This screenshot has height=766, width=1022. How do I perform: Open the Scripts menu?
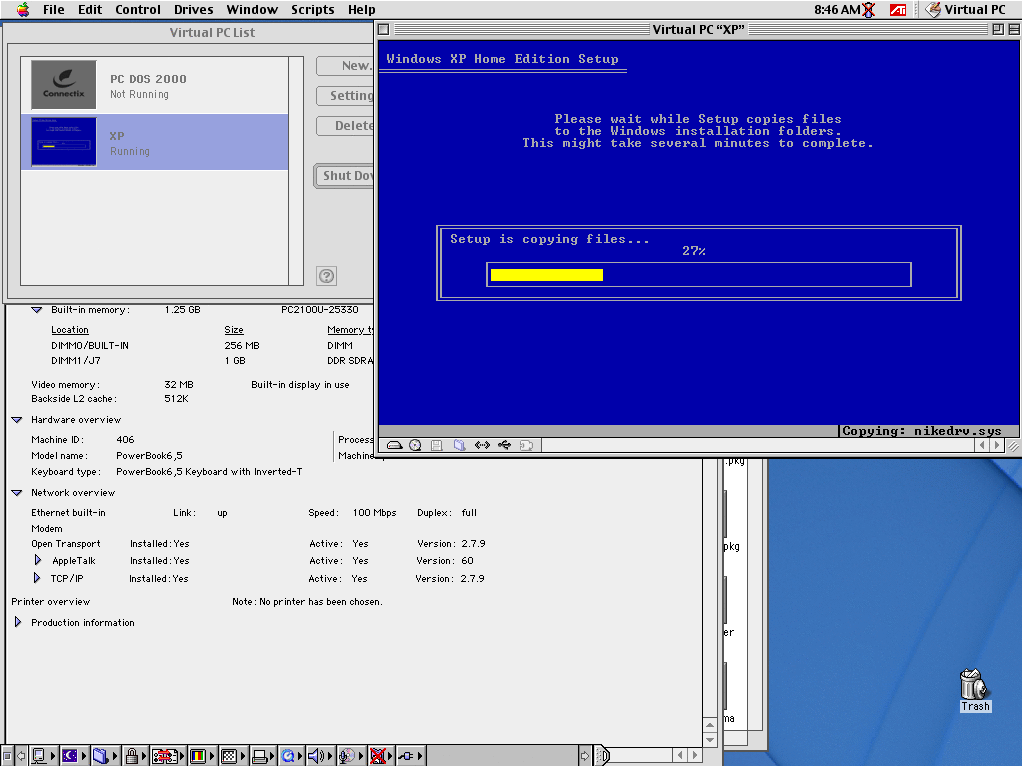pos(312,10)
